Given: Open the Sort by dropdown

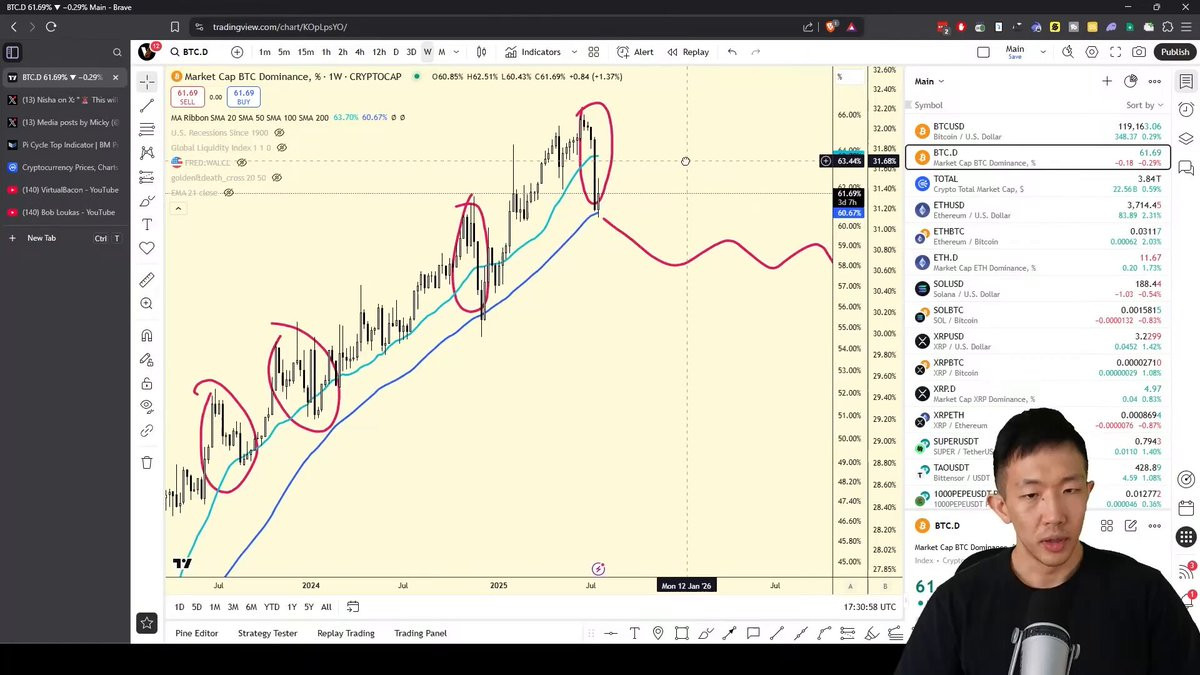Looking at the screenshot, I should (x=1144, y=105).
